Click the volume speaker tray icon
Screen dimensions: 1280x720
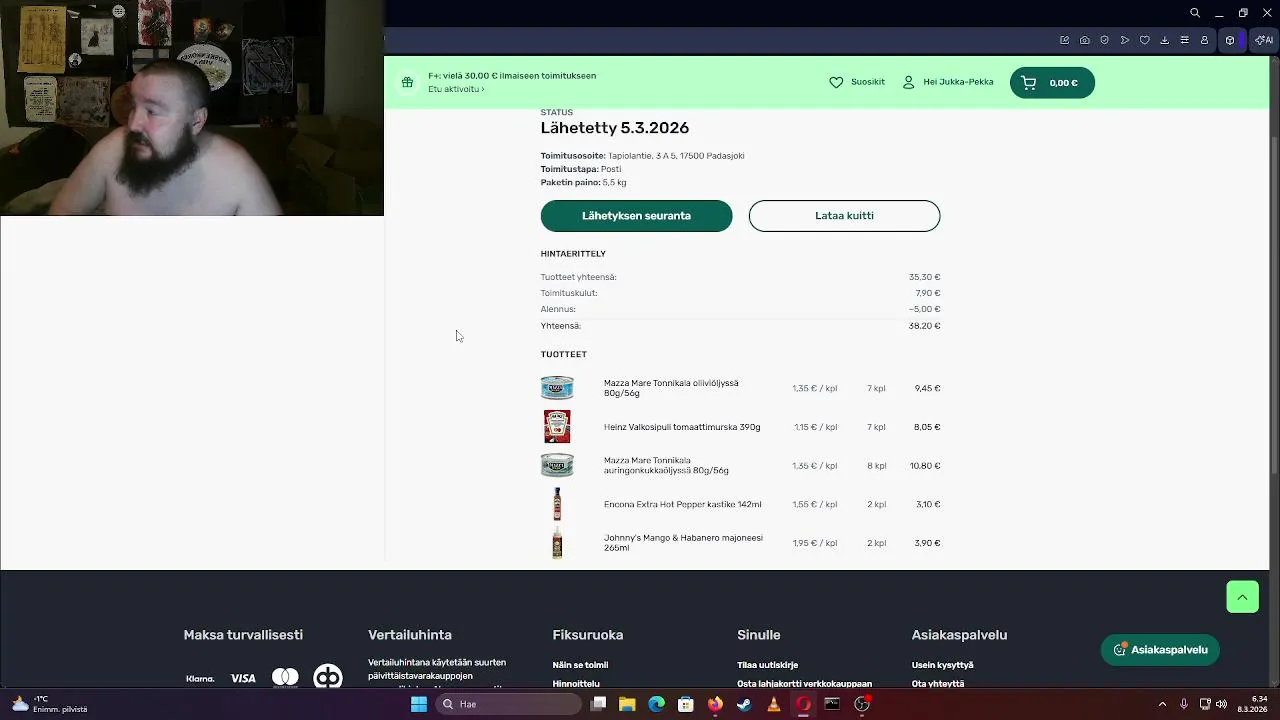tap(1221, 704)
